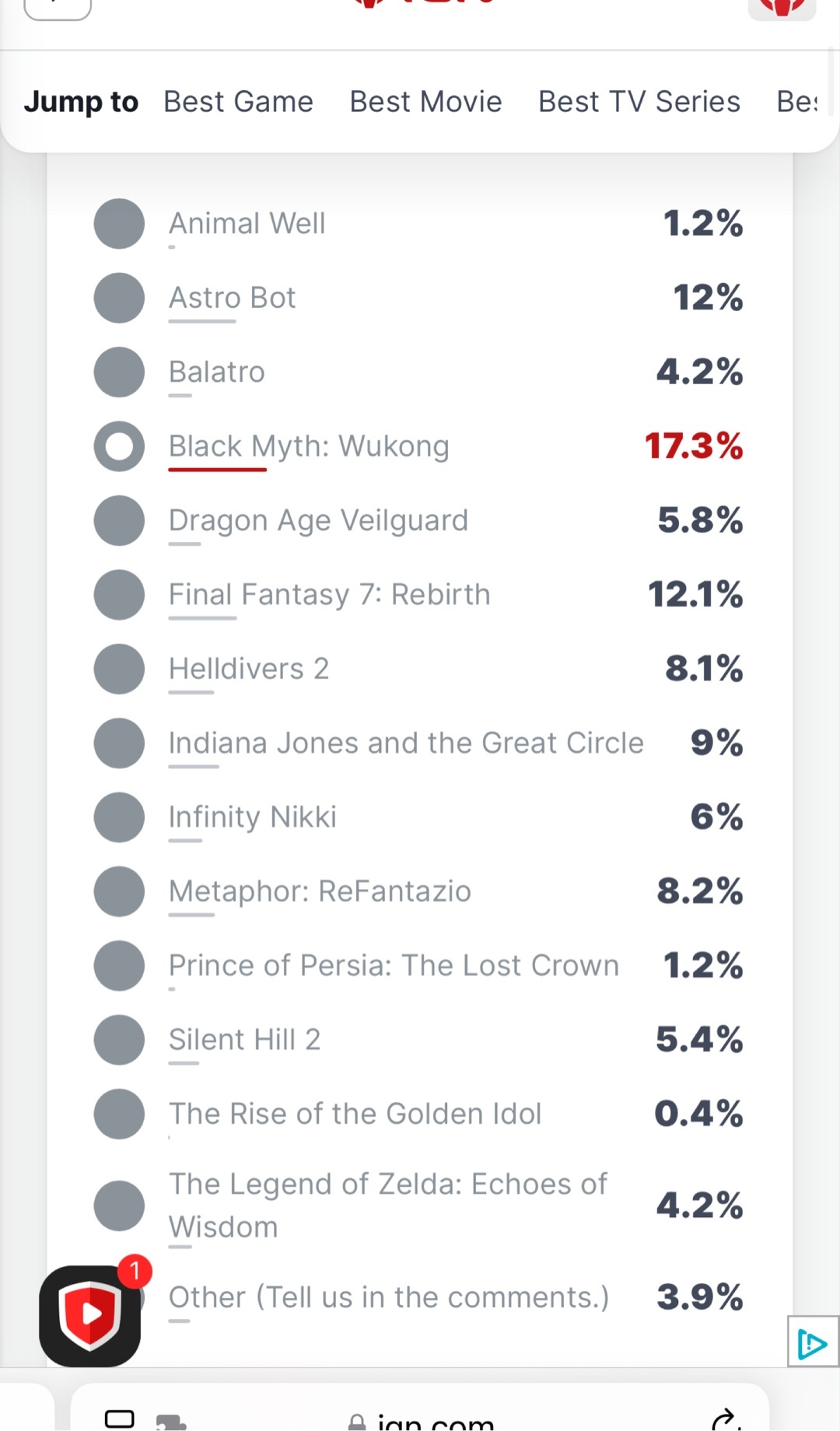
Task: Click the Metaphor: ReFantazio 8.2% percentage
Action: [700, 891]
